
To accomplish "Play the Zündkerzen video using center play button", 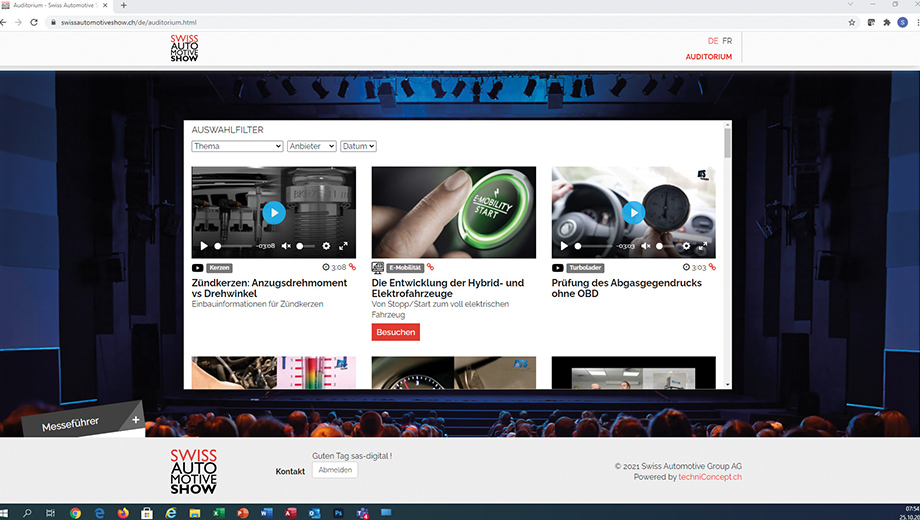I will pyautogui.click(x=274, y=212).
